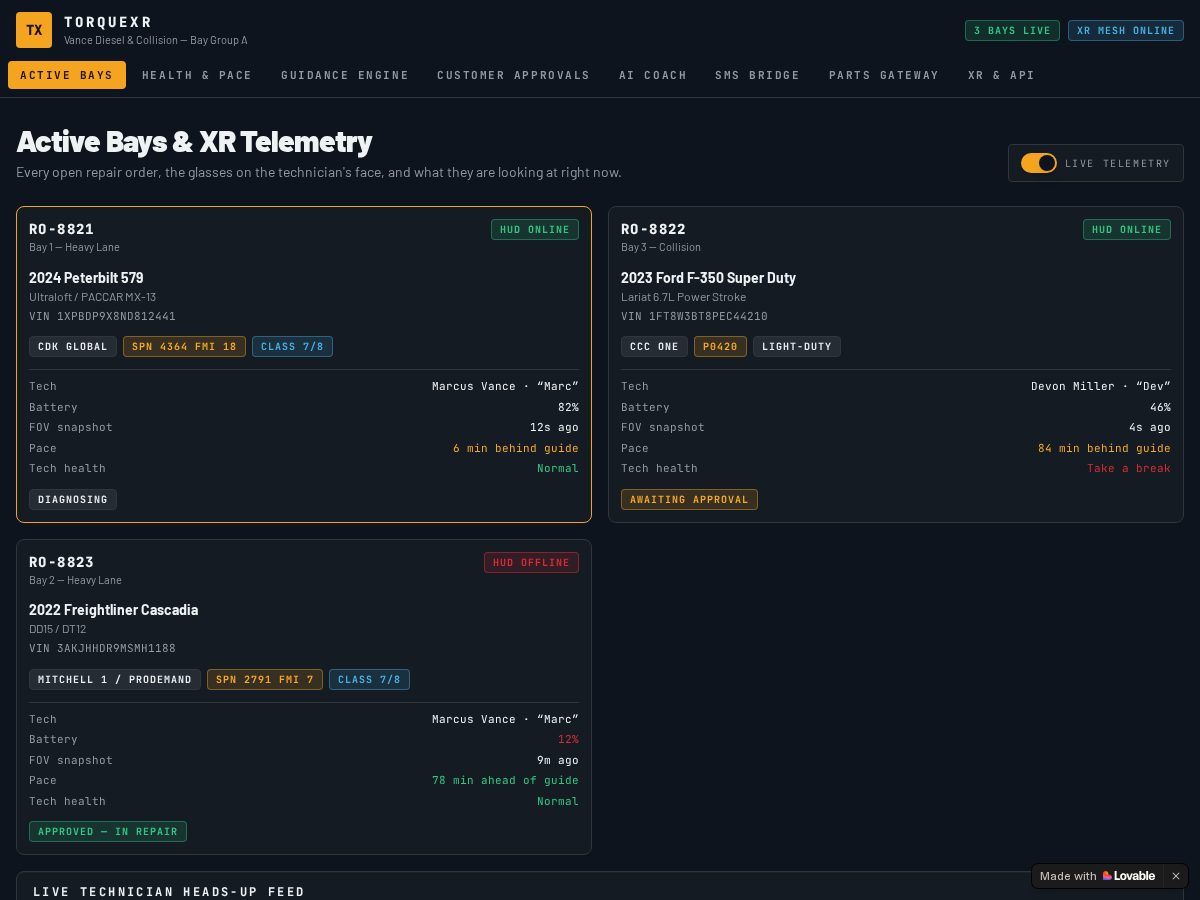This screenshot has height=900, width=1200.
Task: Click the 3 Bays Live badge
Action: pos(1012,30)
